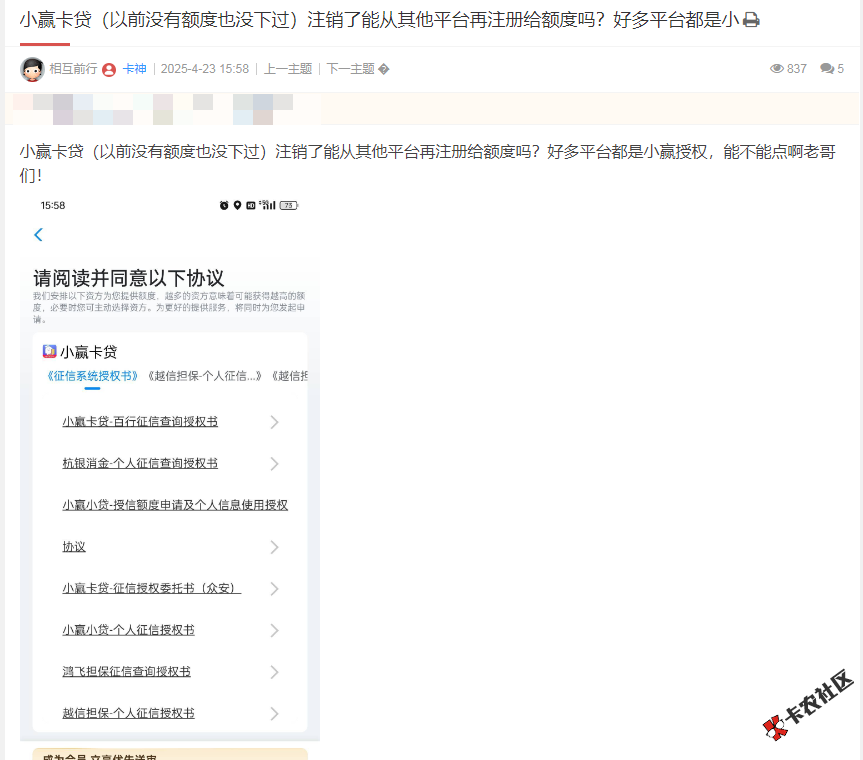Click the battery indicator in the status bar
The image size is (863, 760).
[x=286, y=205]
